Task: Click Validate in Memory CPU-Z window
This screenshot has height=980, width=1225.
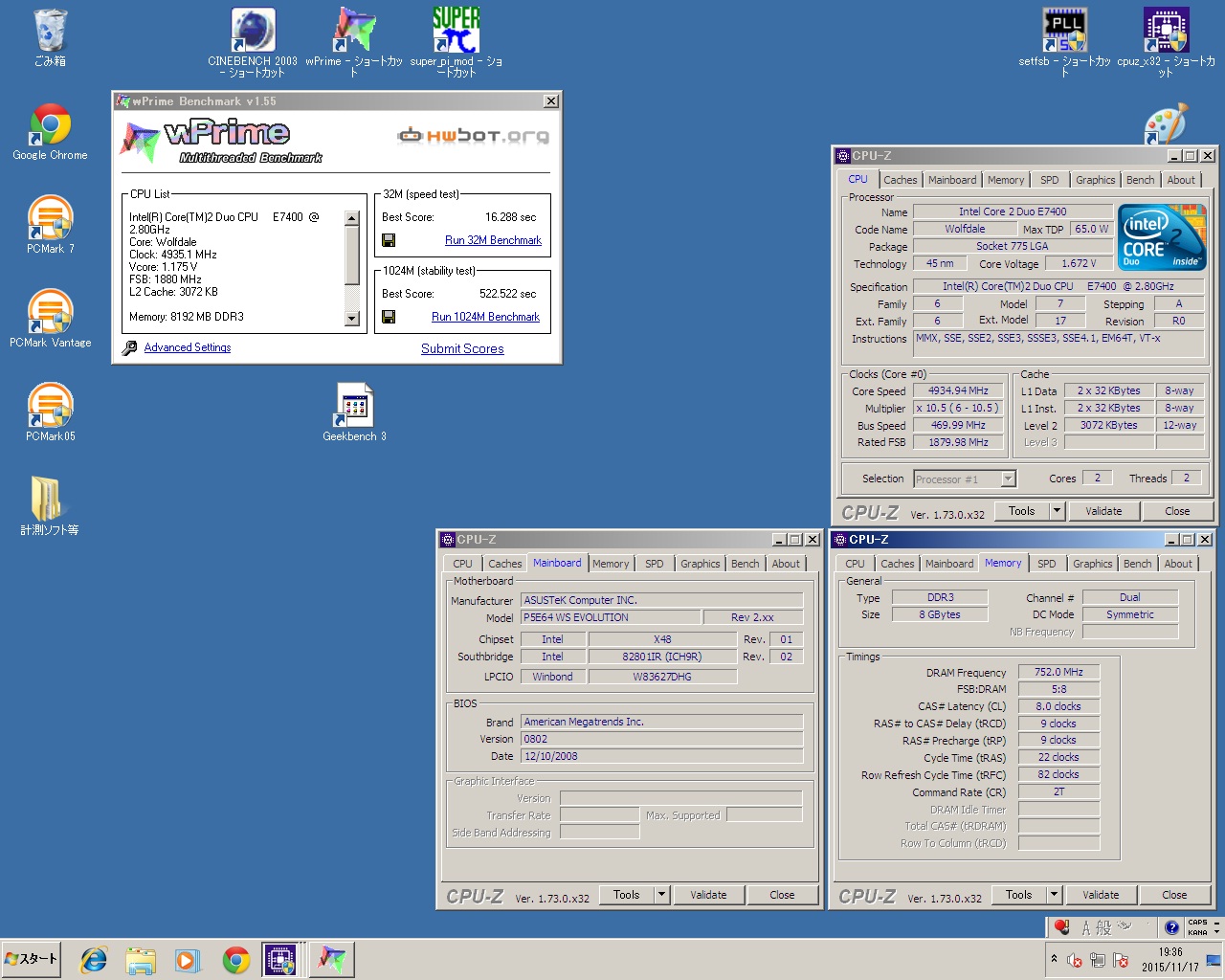Action: (x=1101, y=895)
